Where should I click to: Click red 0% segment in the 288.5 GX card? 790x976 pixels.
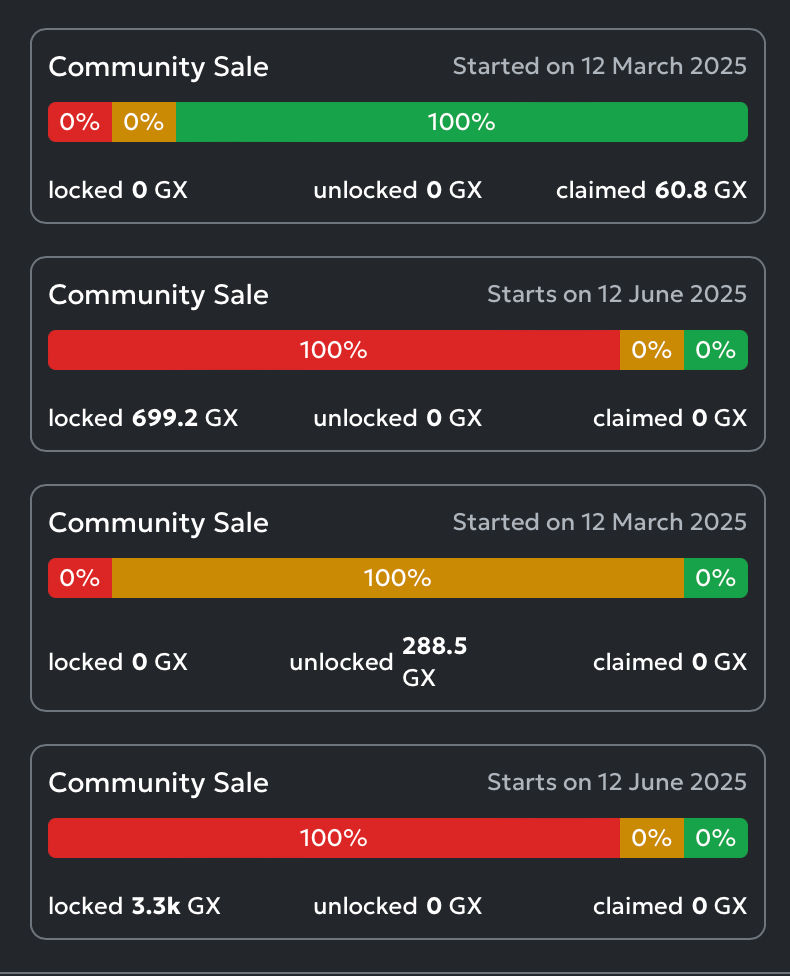click(x=80, y=578)
